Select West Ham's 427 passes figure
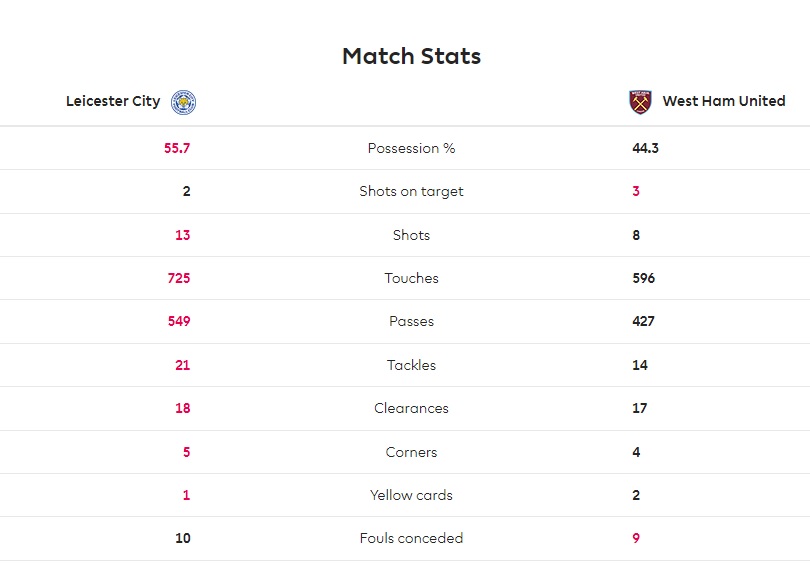Screen dimensions: 810x564 click(644, 321)
